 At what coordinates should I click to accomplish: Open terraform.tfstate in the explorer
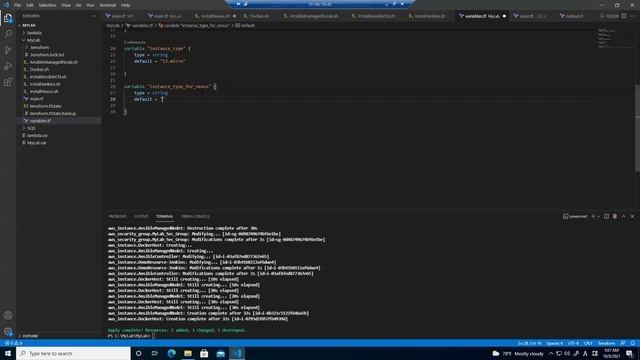pyautogui.click(x=45, y=106)
